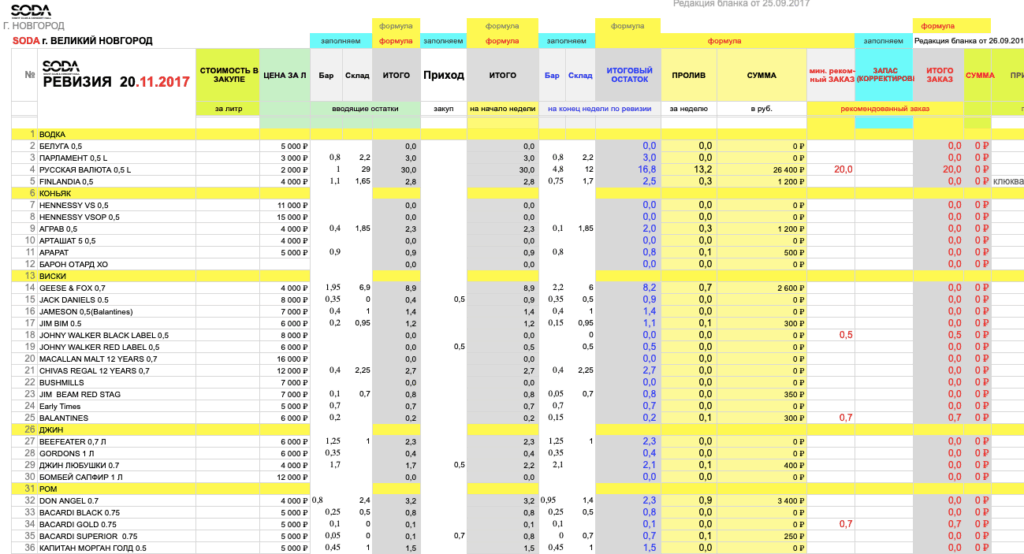Click the Приход column header
The height and width of the screenshot is (554, 1024).
443,75
